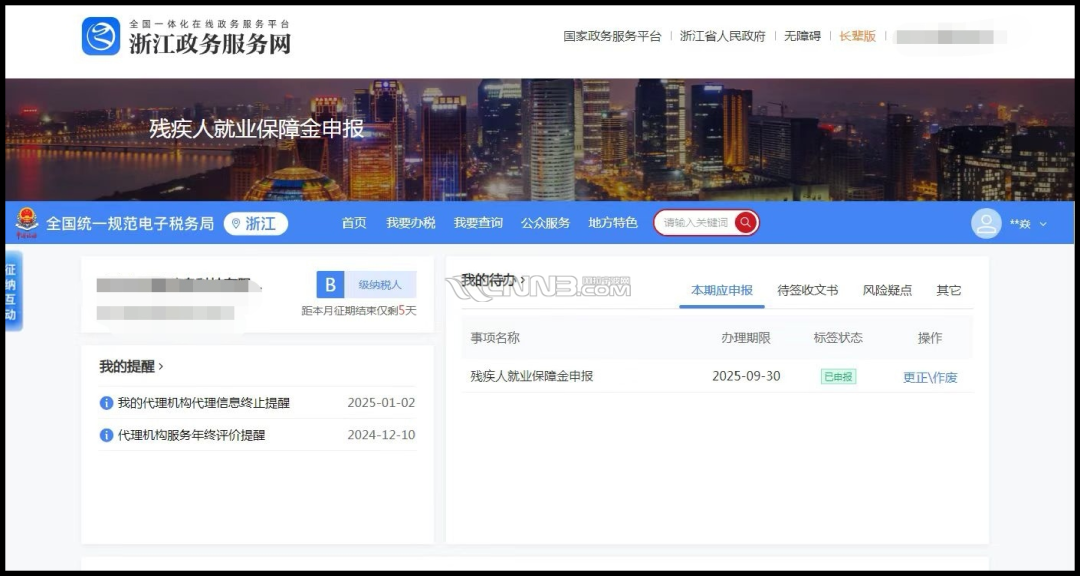Expand the user account dropdown arrow

[x=1043, y=224]
